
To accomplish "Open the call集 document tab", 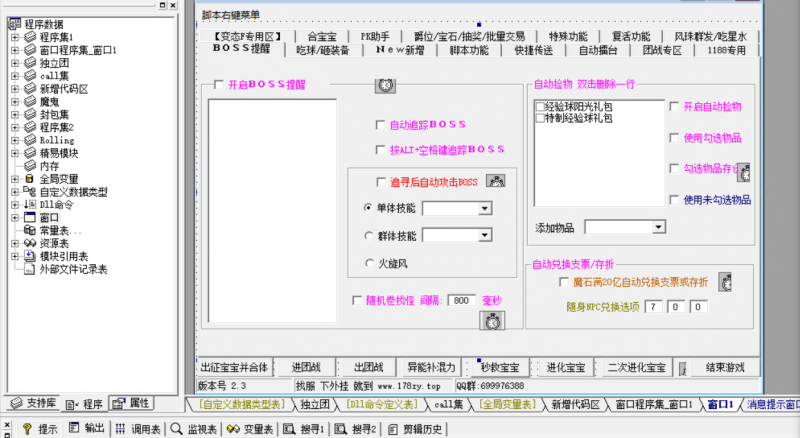I will coord(448,404).
